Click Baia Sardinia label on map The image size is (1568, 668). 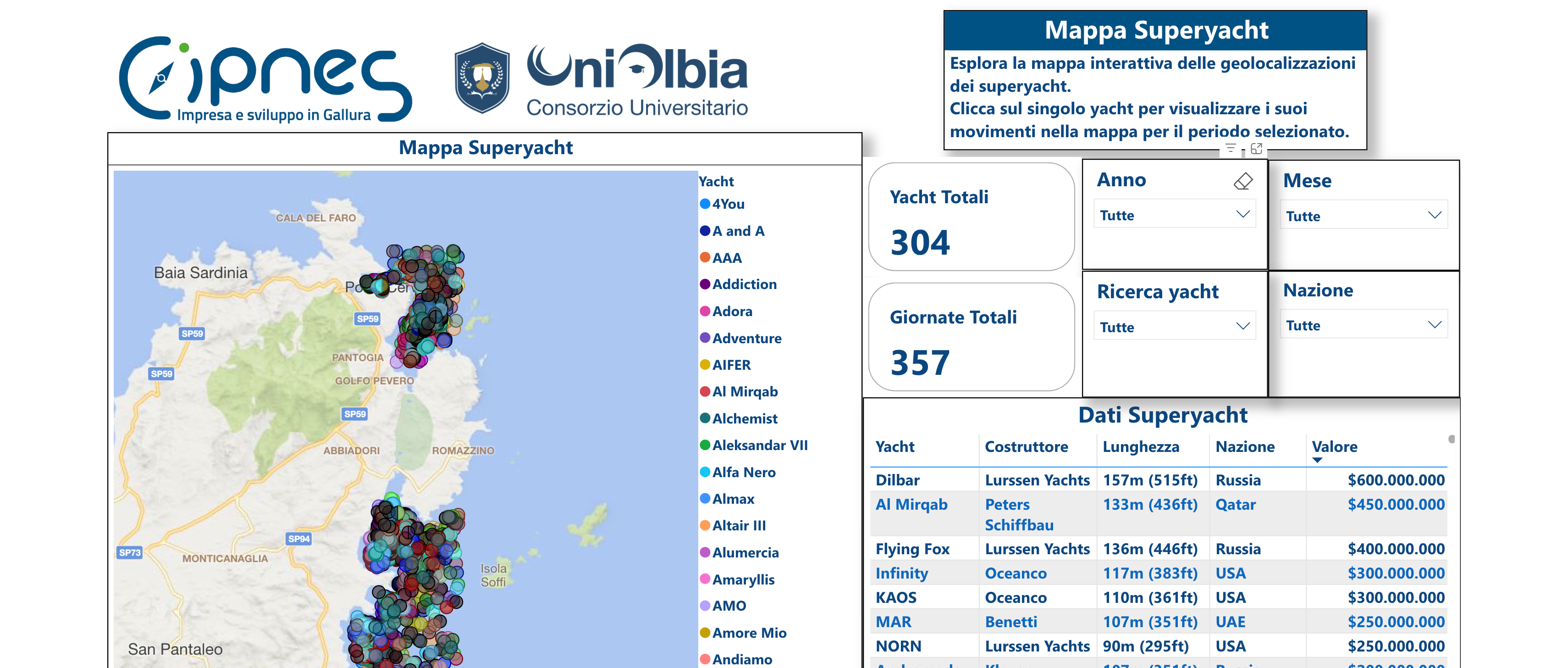tap(200, 272)
